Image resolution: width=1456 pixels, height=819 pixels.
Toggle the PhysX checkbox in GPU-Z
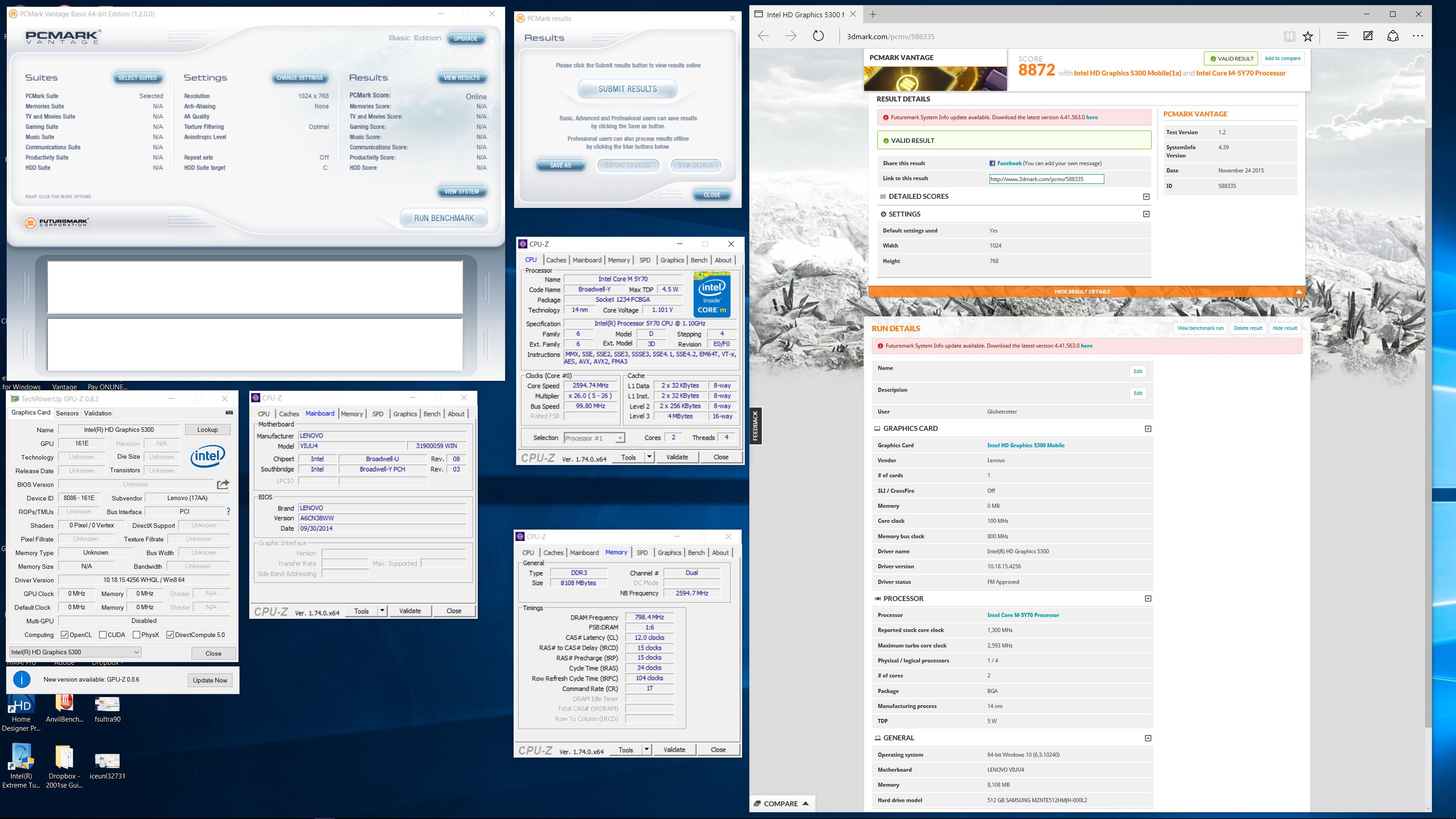[136, 635]
